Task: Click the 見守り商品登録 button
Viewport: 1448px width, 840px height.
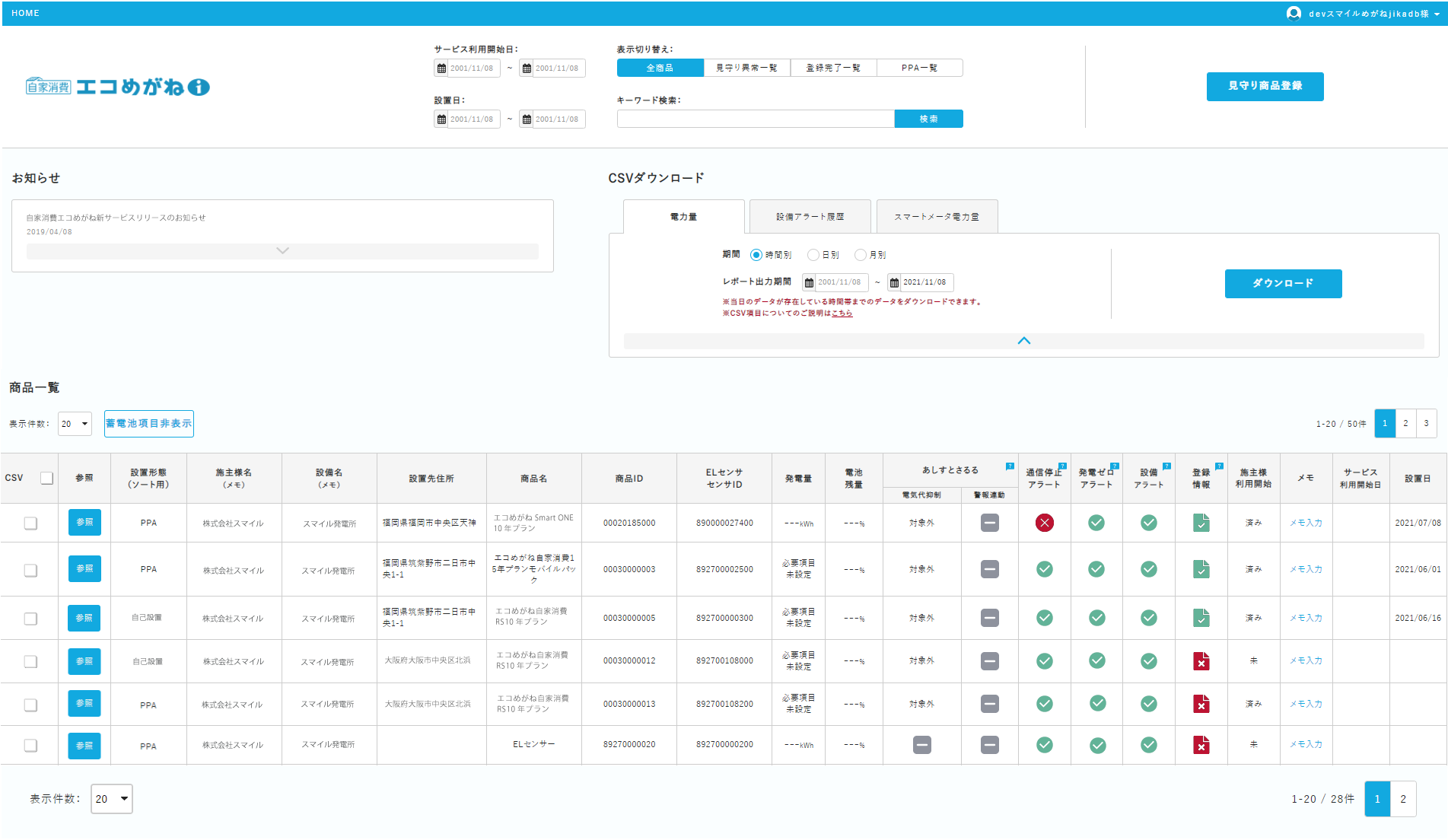Action: (x=1265, y=87)
